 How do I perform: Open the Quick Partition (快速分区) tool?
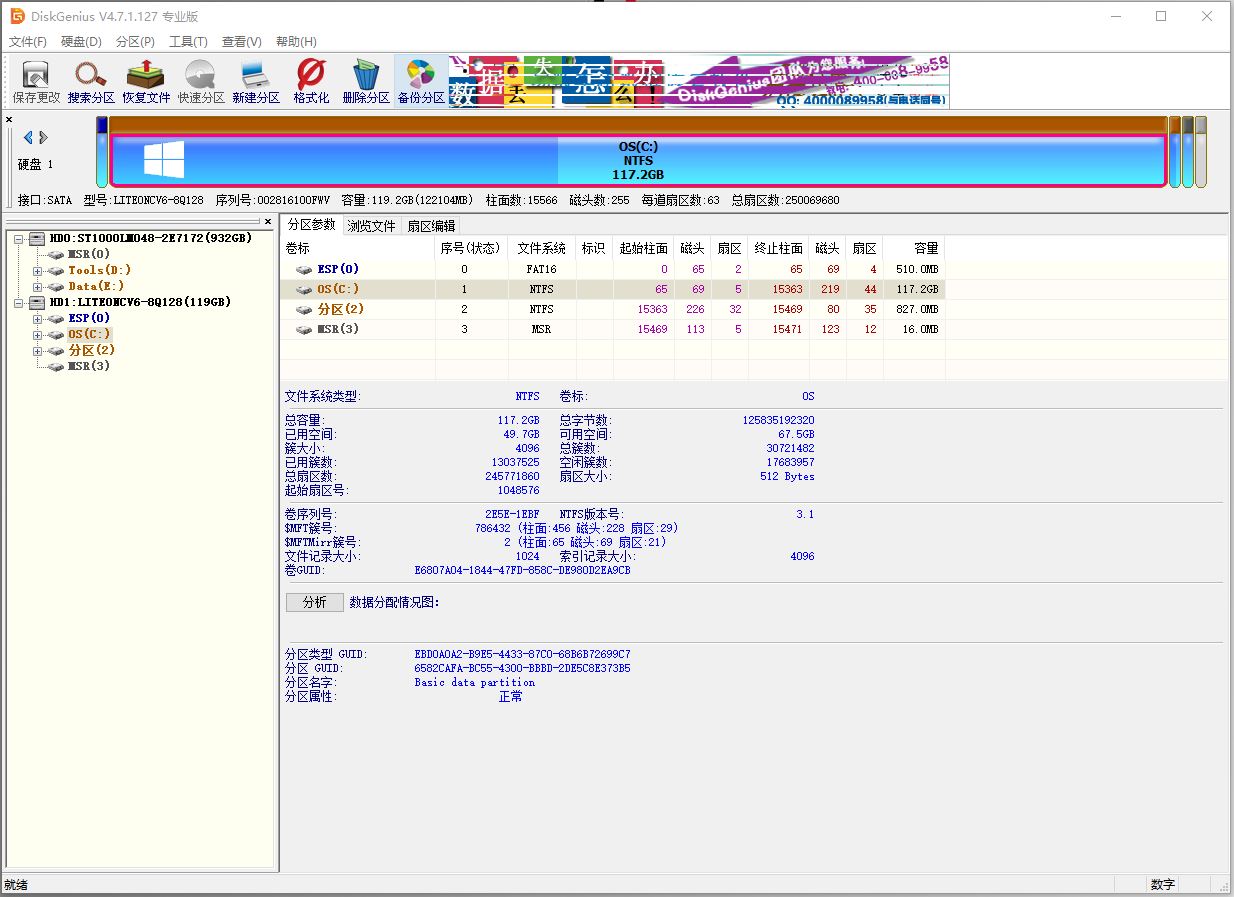[201, 82]
